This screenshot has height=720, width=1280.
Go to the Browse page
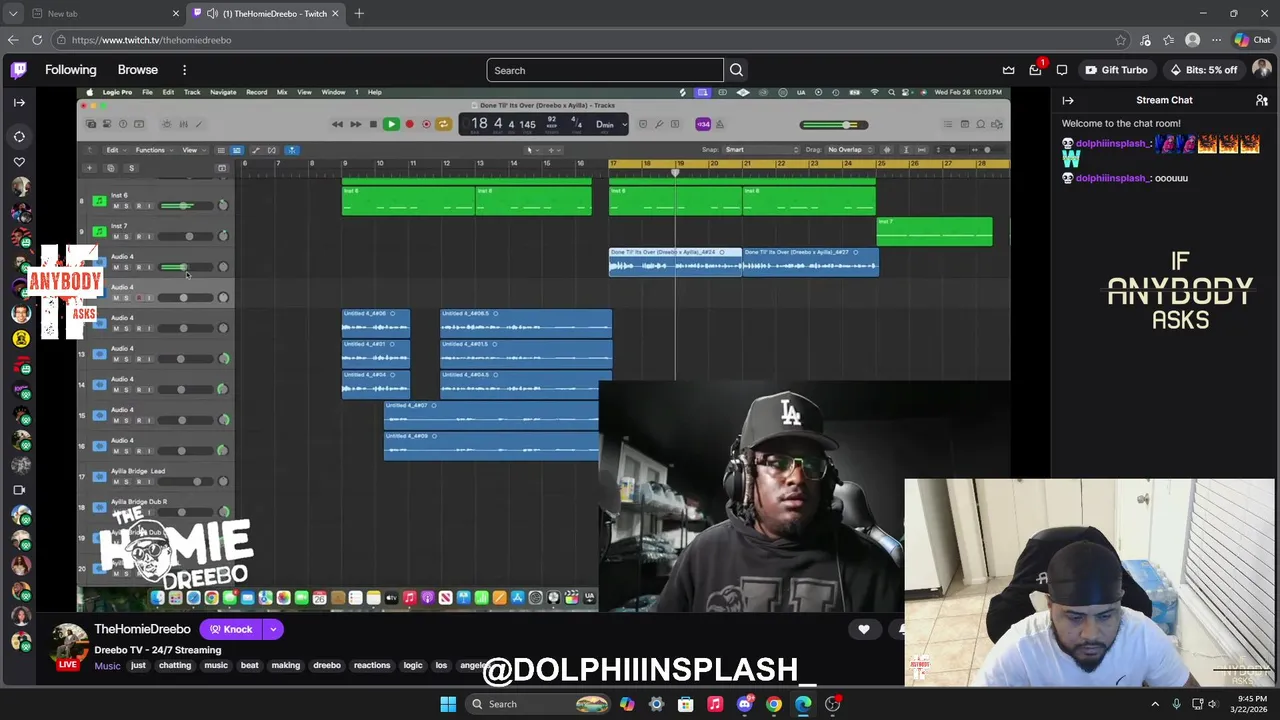coord(138,70)
